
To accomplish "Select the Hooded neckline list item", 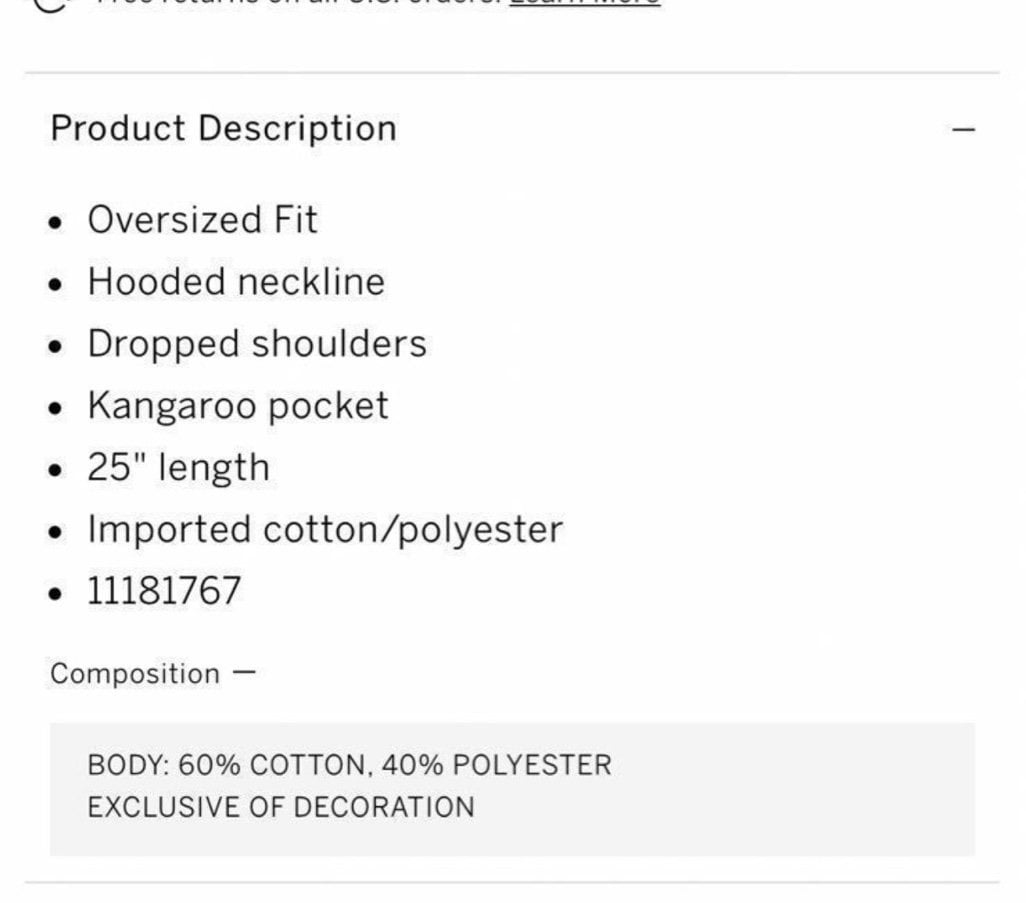I will [x=236, y=282].
